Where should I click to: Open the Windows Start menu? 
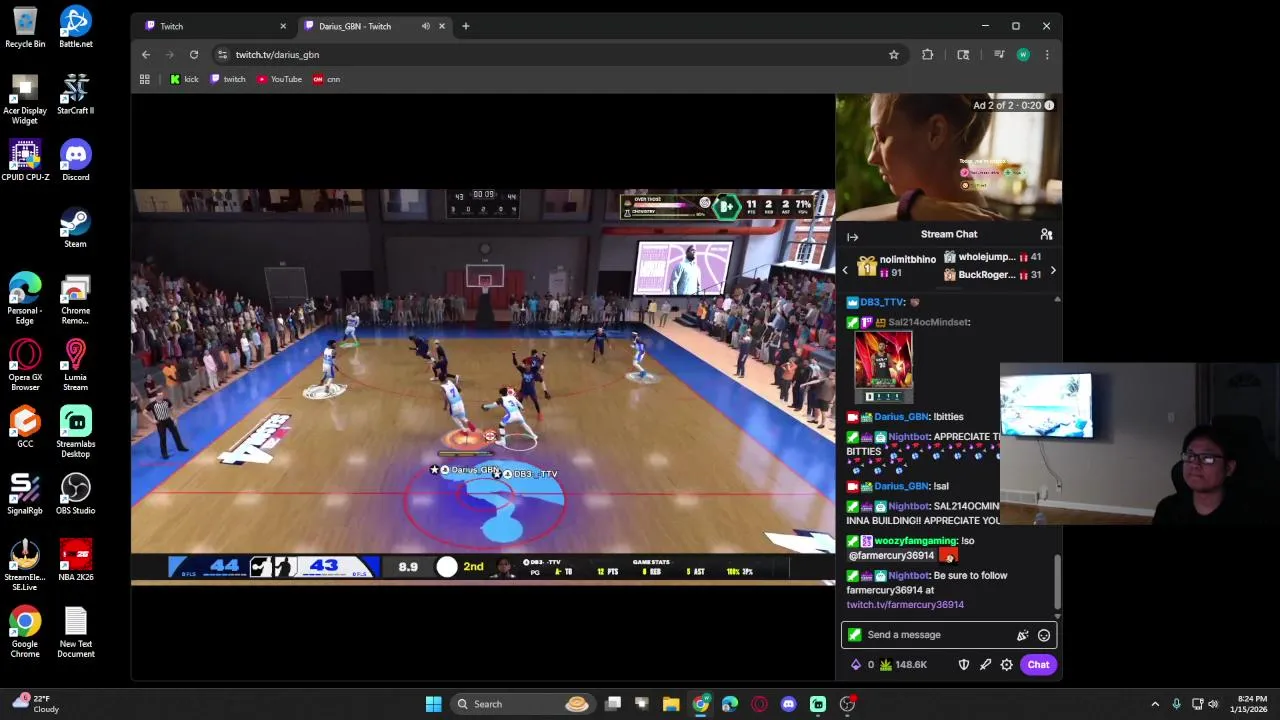pos(433,704)
